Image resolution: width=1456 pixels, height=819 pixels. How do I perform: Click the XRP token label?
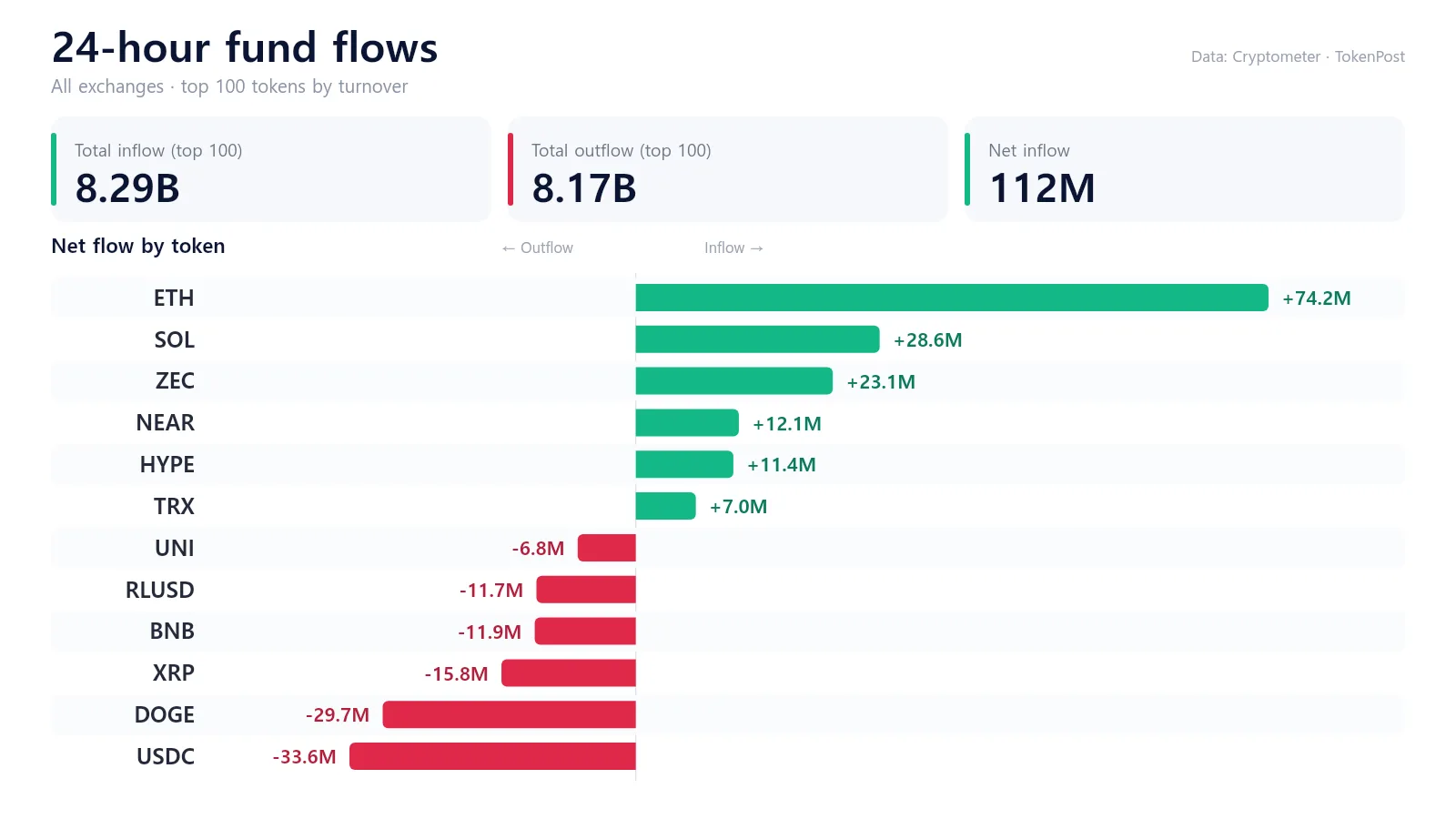(x=174, y=673)
